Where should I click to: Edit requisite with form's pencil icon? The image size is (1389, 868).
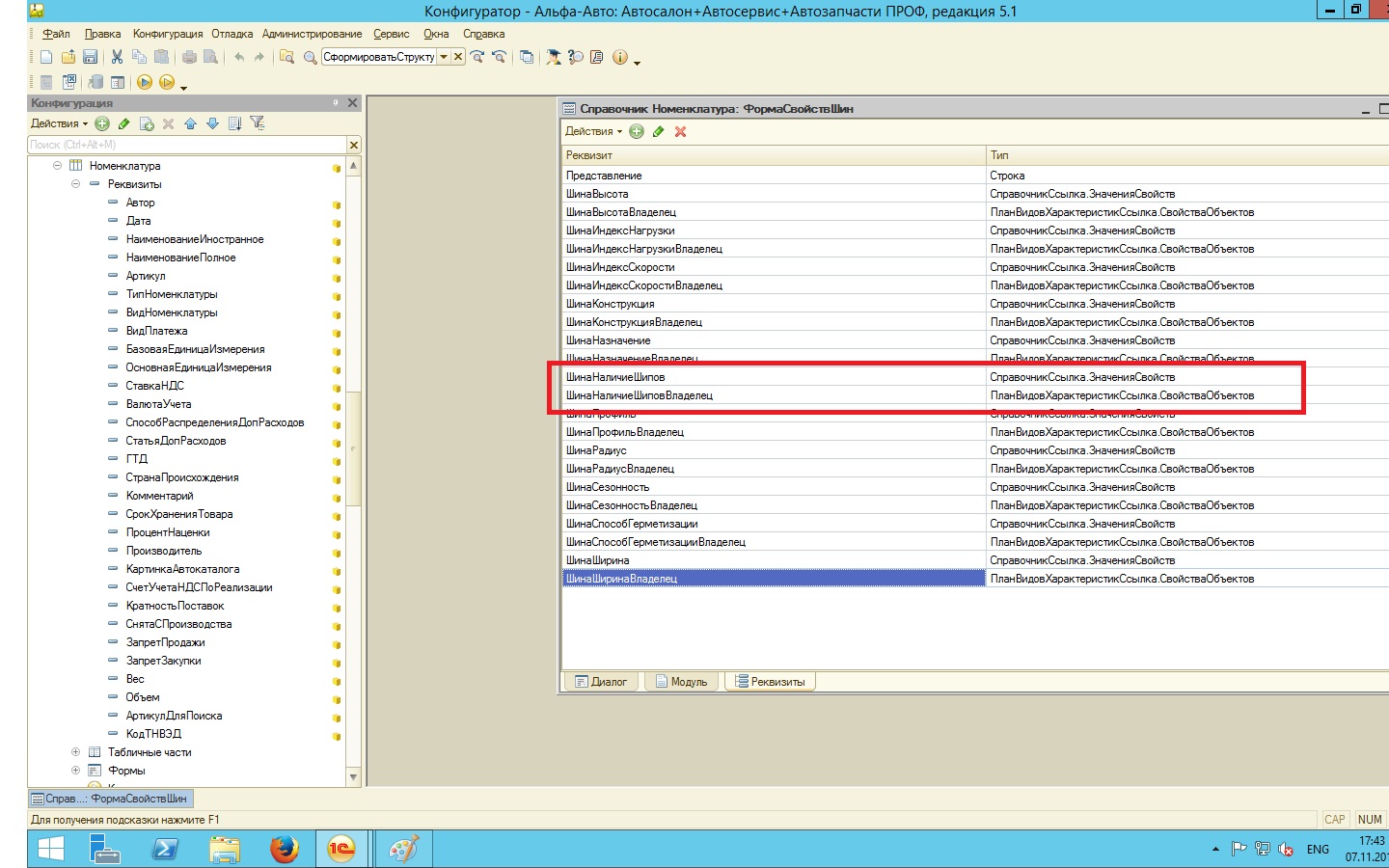tap(659, 131)
